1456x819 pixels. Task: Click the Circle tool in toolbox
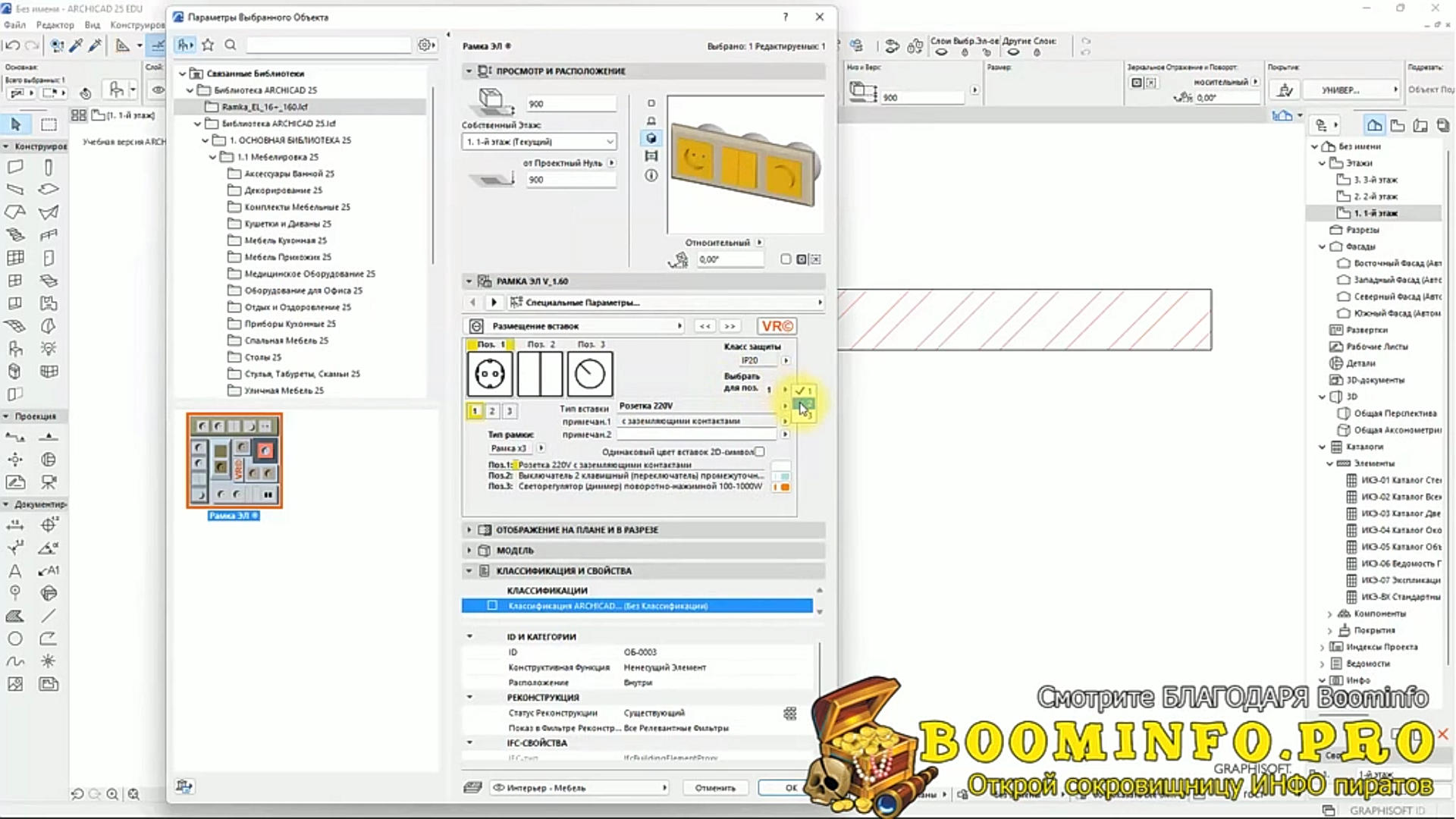pos(15,639)
